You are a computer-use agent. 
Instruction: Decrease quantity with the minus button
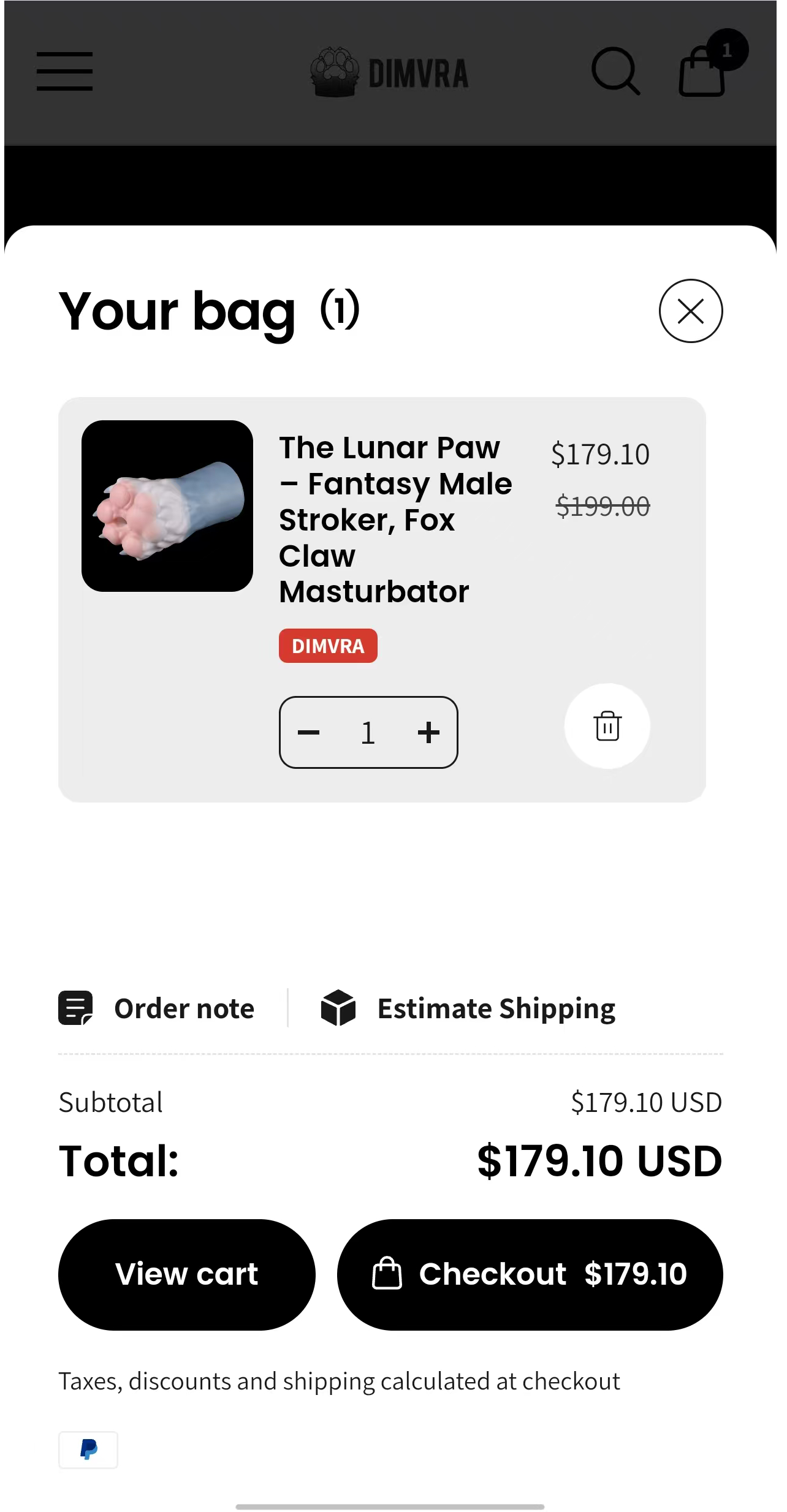[309, 733]
